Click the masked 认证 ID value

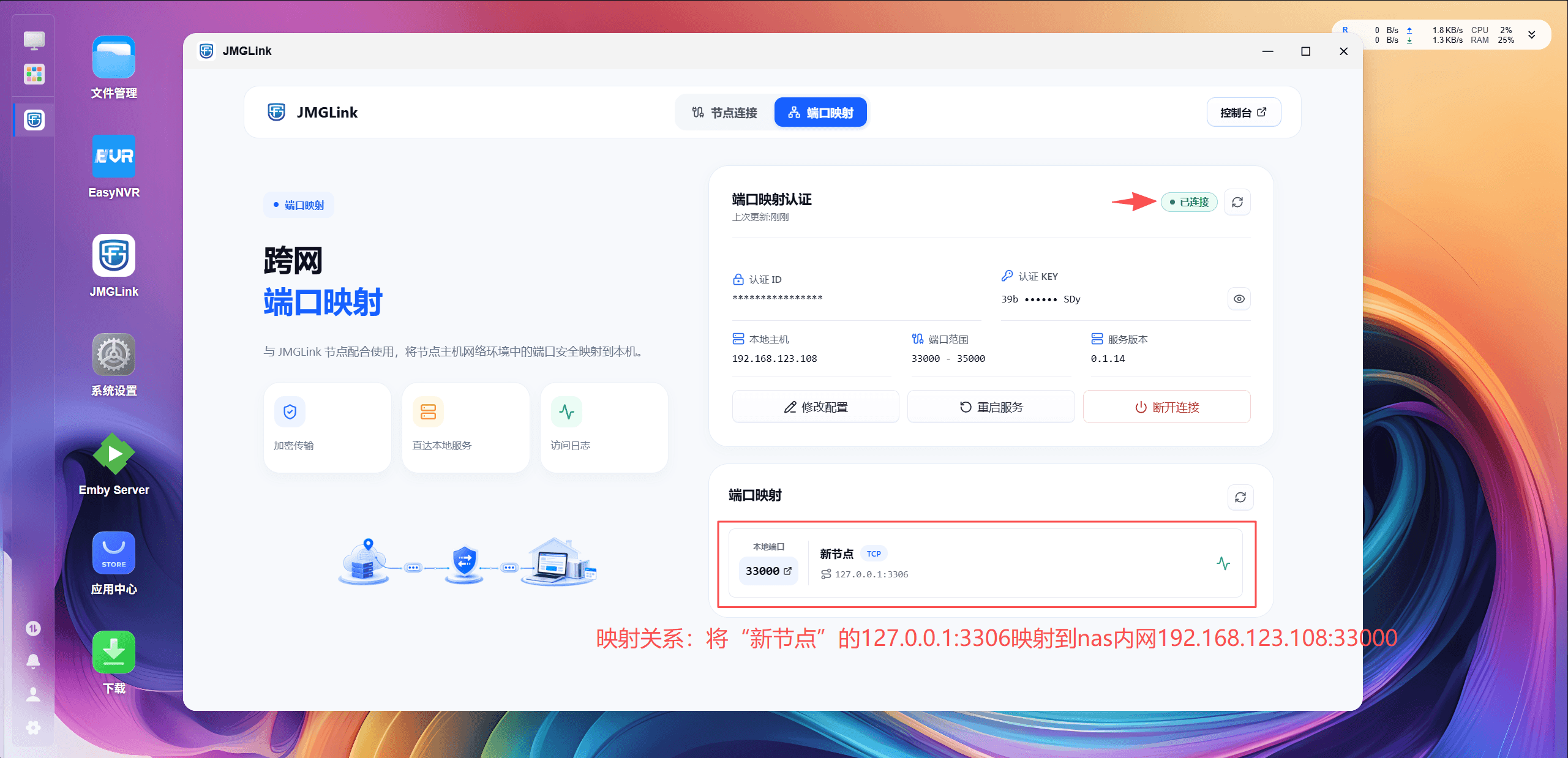coord(778,298)
